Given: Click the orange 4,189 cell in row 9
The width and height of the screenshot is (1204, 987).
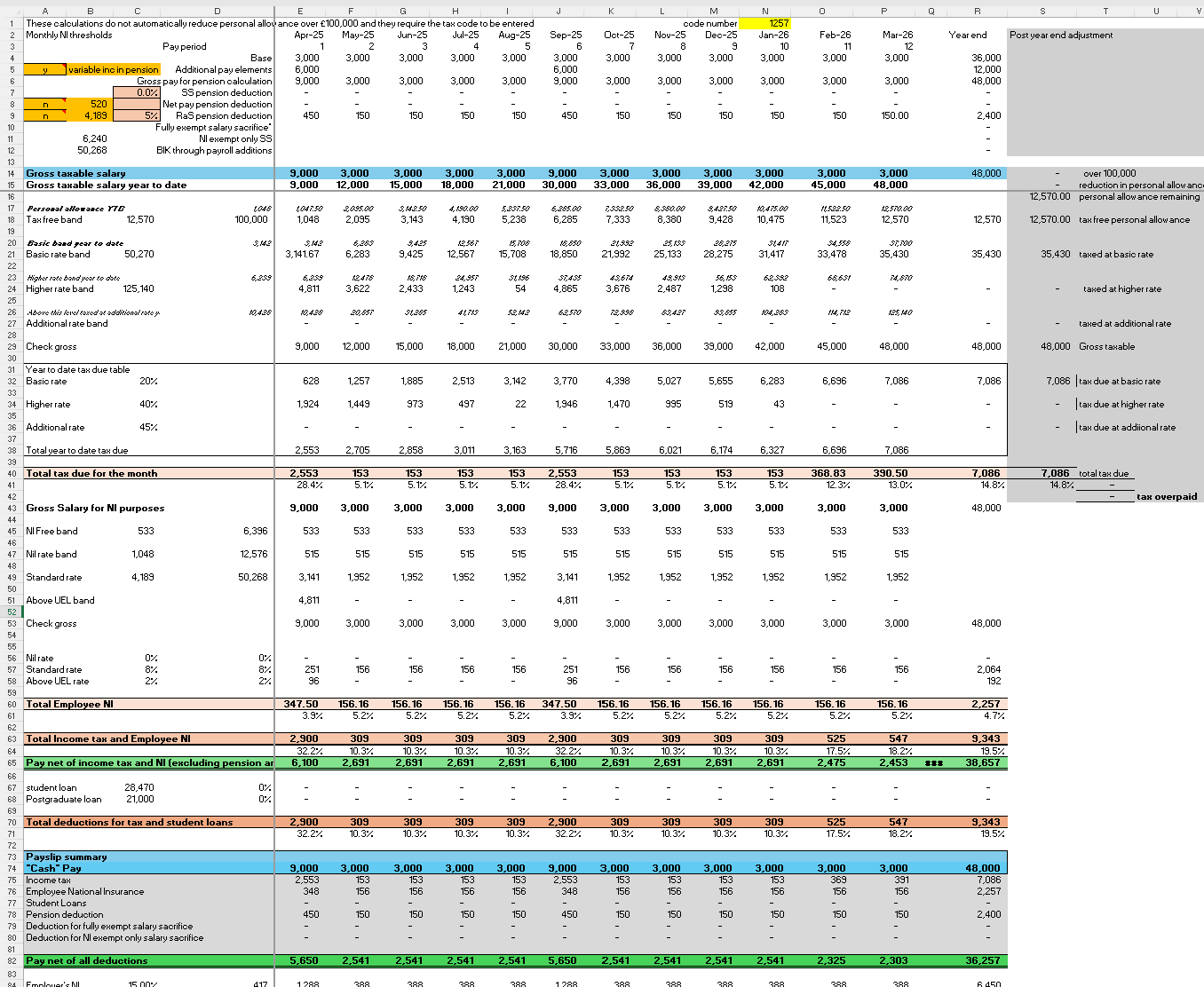Looking at the screenshot, I should pos(89,115).
